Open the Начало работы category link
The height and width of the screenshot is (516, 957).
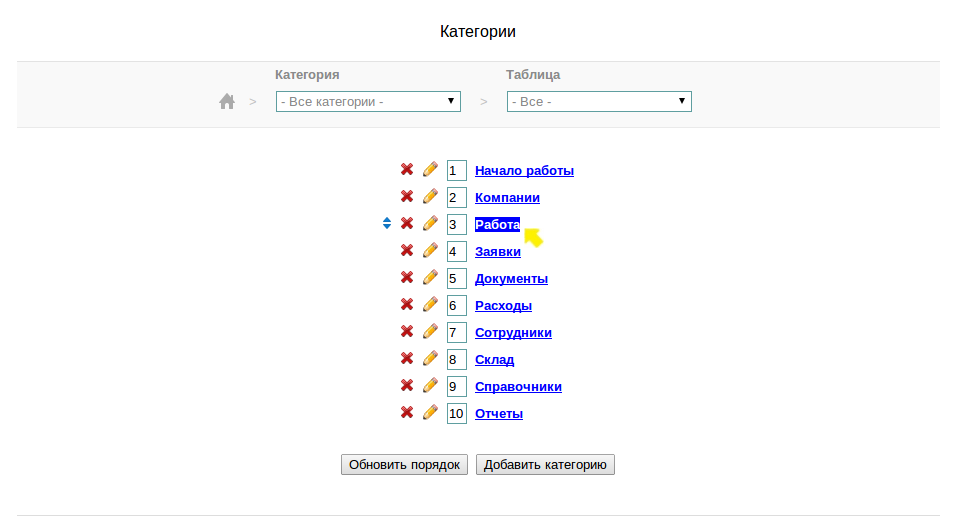pyautogui.click(x=524, y=171)
